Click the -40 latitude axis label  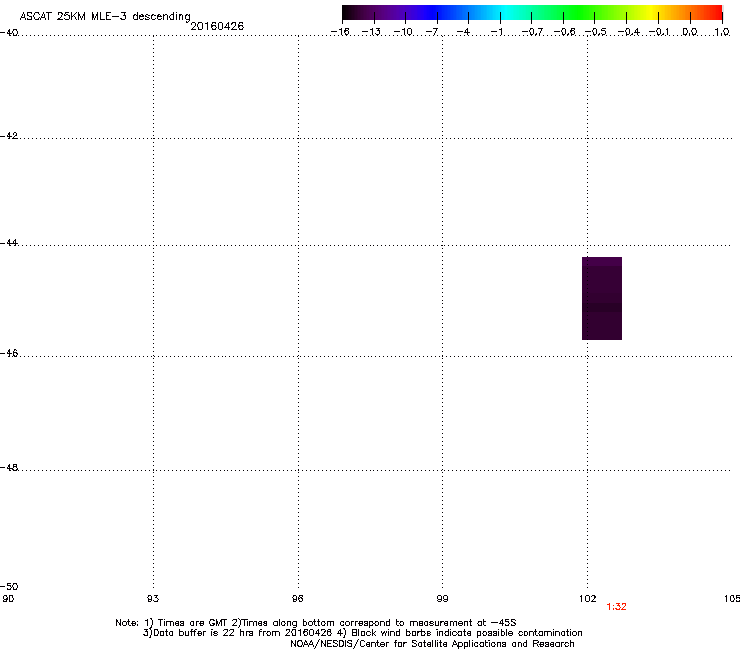[x=9, y=33]
